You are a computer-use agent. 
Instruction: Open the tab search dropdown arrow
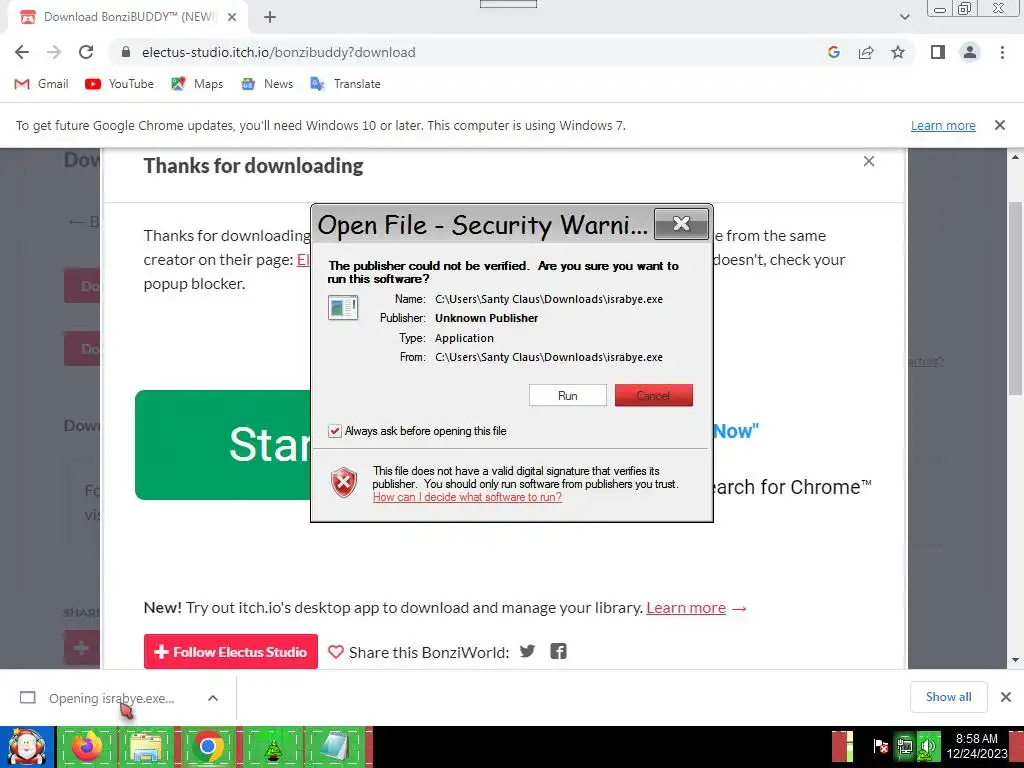pyautogui.click(x=904, y=17)
